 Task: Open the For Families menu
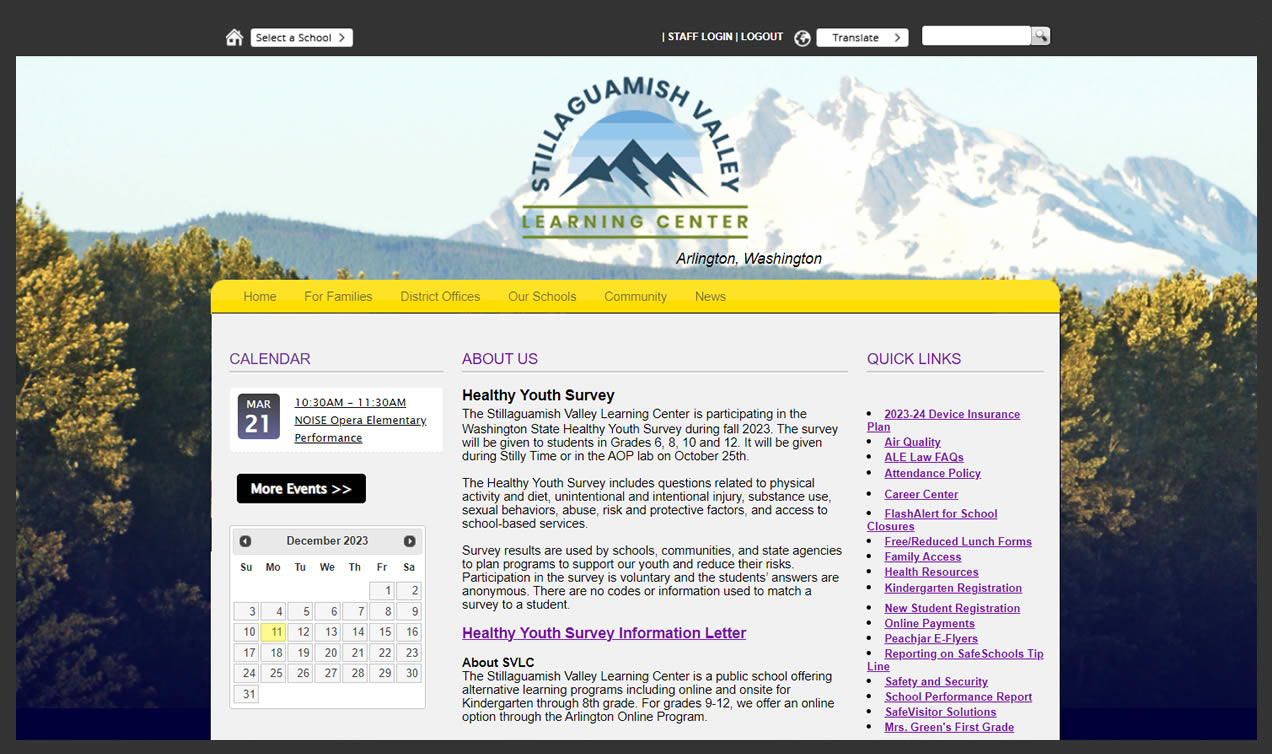338,296
